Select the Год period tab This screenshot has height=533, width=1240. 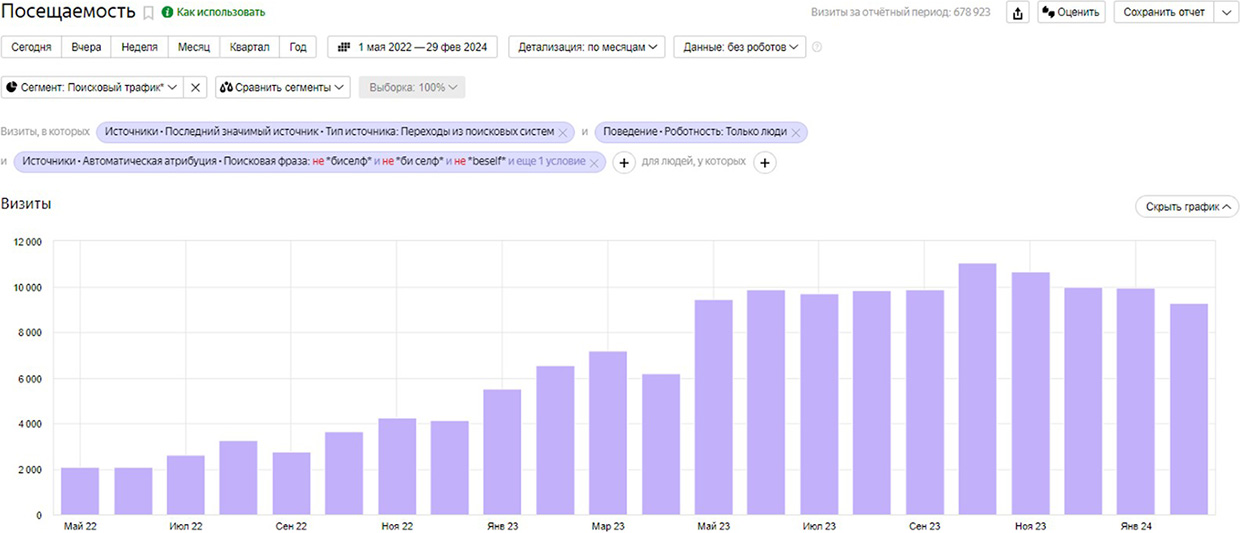click(x=298, y=47)
